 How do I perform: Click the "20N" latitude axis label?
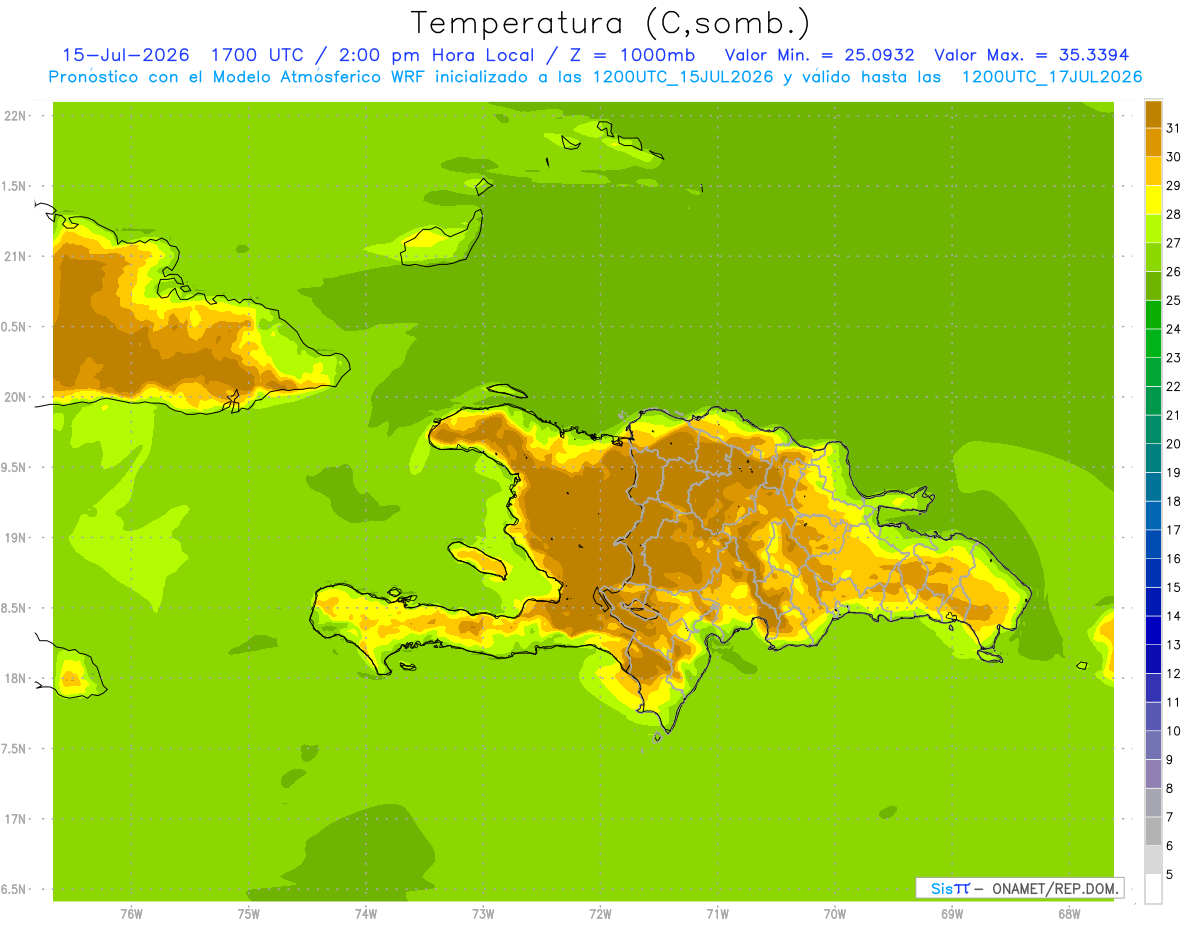click(x=16, y=397)
